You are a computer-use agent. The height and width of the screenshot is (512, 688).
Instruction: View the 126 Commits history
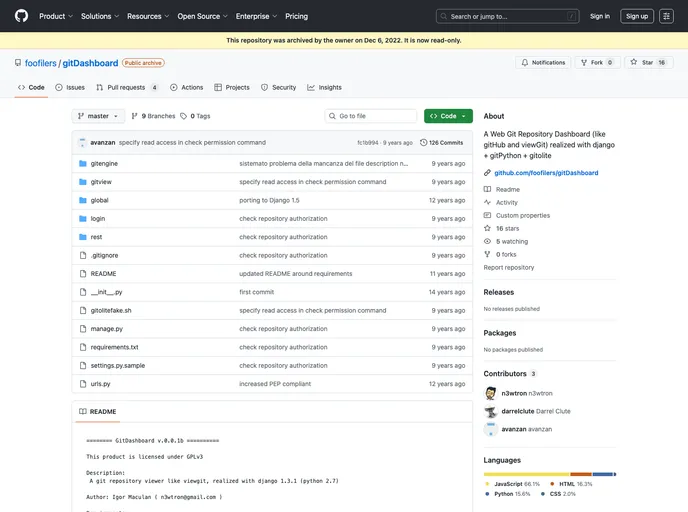pos(441,143)
